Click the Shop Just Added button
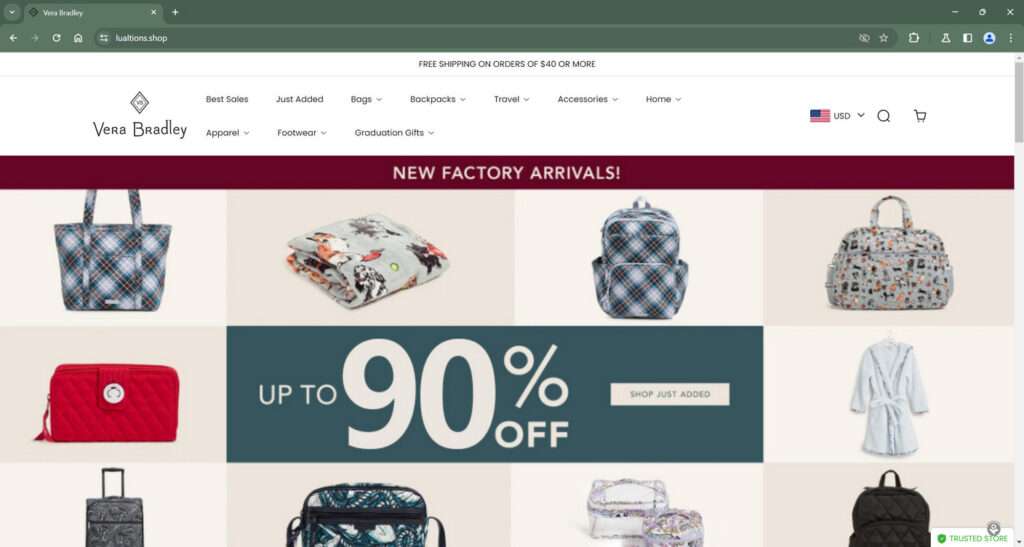Screen dimensions: 1024x547 click(x=669, y=394)
